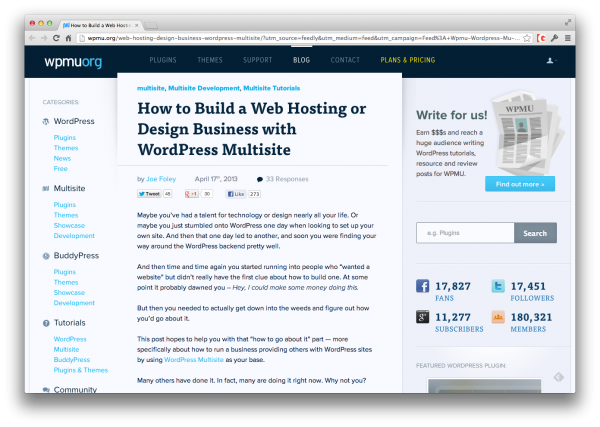Screen dimensions: 600x427
Task: Open the Support navigation item
Action: [x=258, y=60]
